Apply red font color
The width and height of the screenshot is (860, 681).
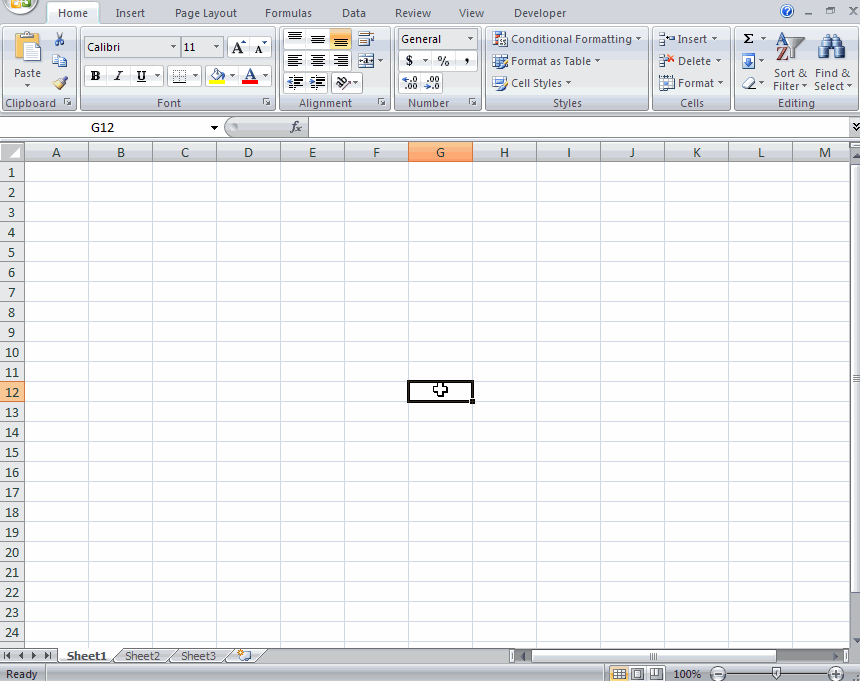[x=250, y=76]
